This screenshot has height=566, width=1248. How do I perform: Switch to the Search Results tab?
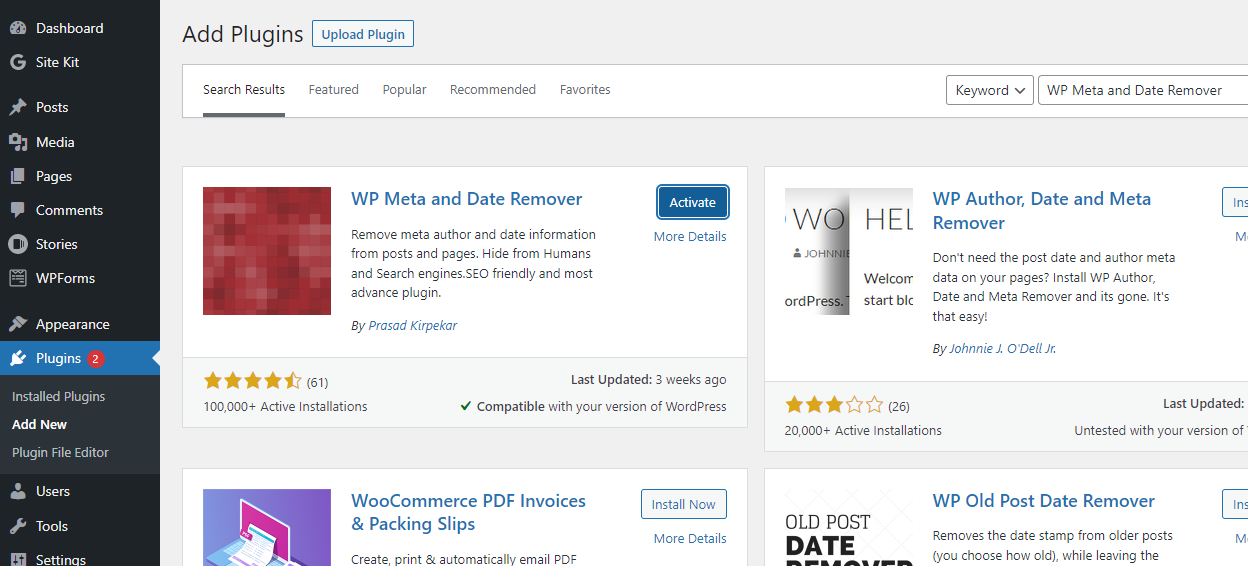244,90
